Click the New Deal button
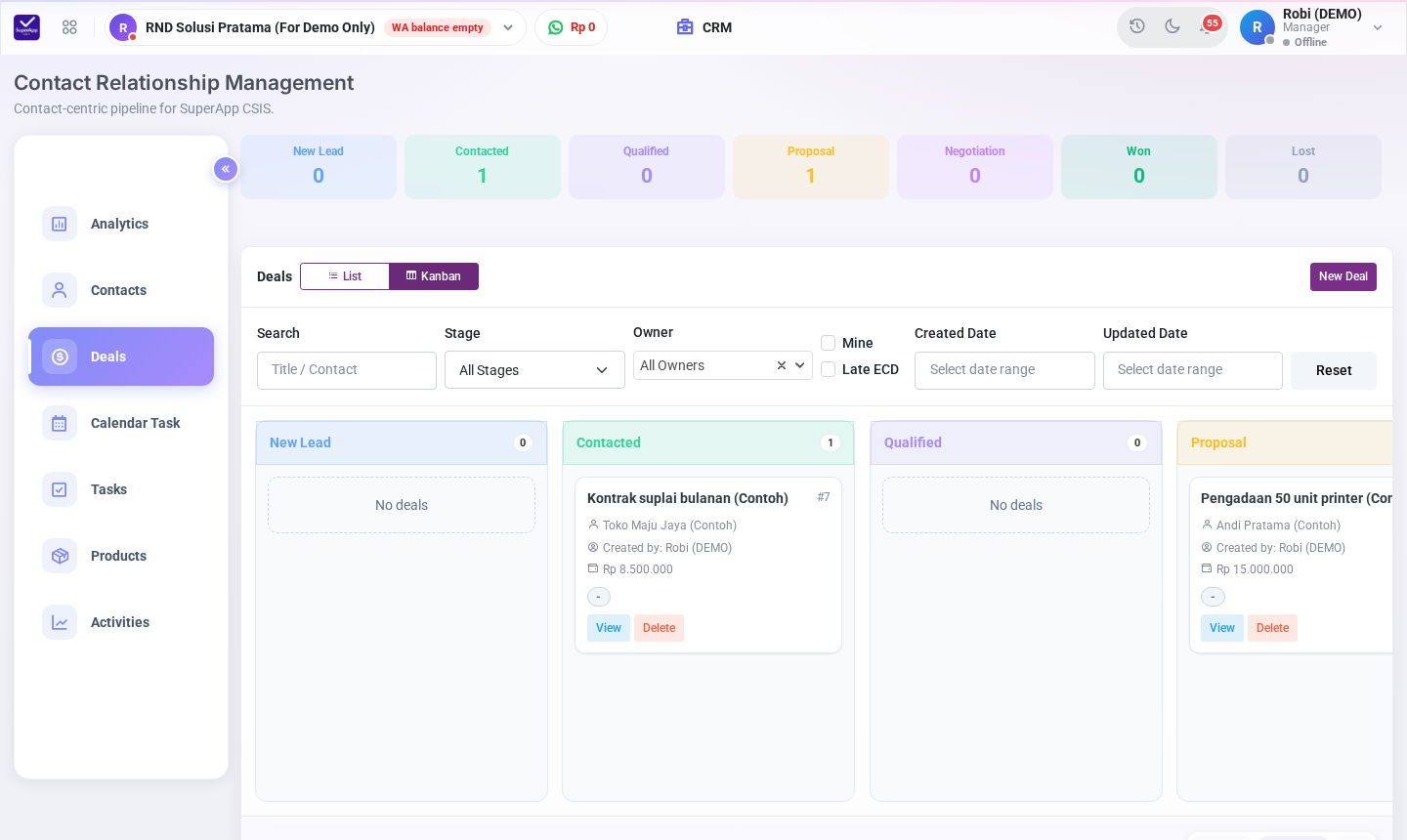Viewport: 1407px width, 840px height. (1343, 276)
